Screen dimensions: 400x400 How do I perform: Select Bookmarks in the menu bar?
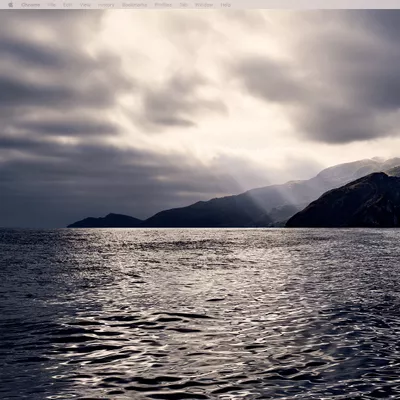(134, 5)
